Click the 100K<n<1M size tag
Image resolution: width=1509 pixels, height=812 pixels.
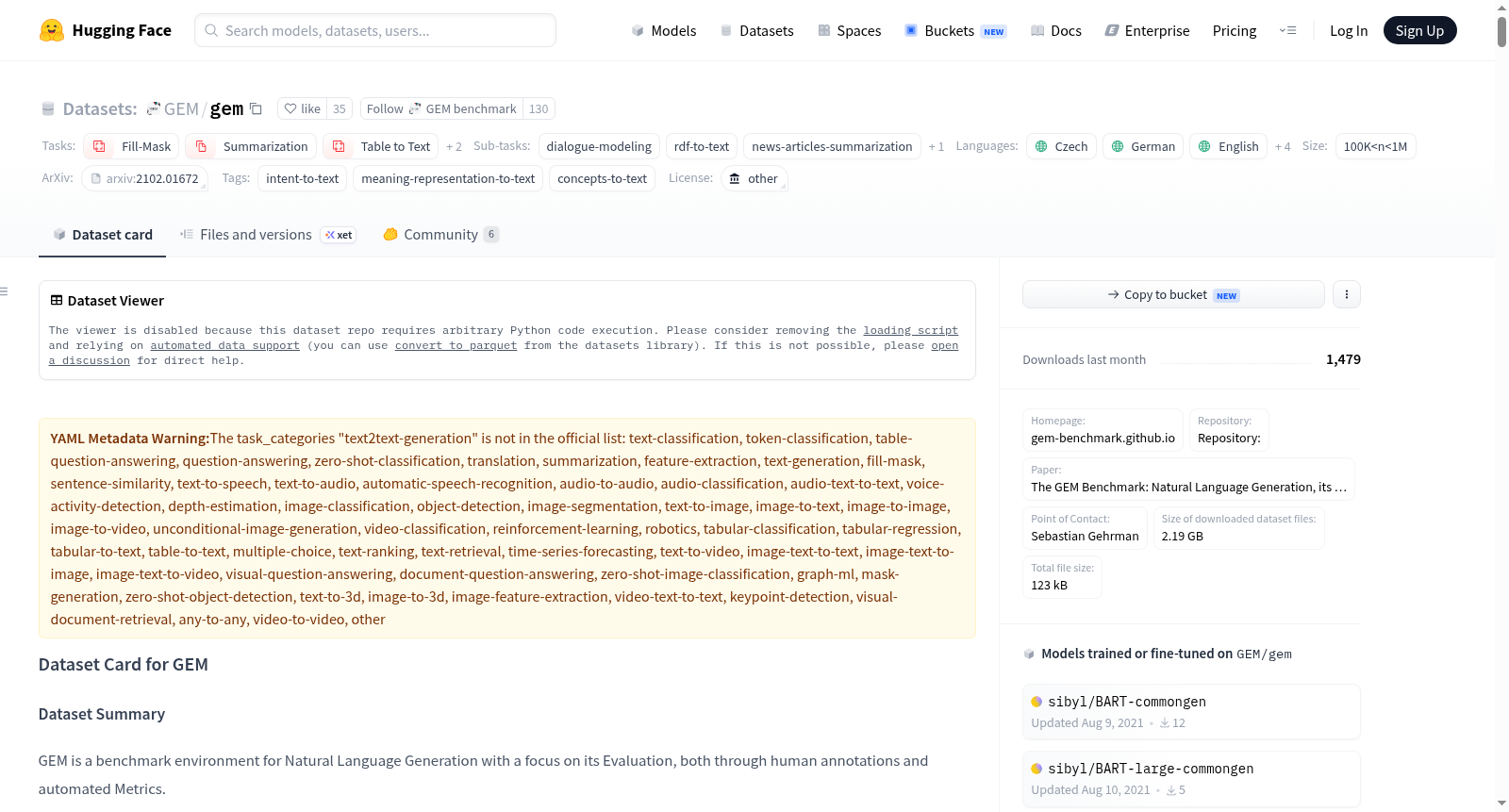point(1375,146)
